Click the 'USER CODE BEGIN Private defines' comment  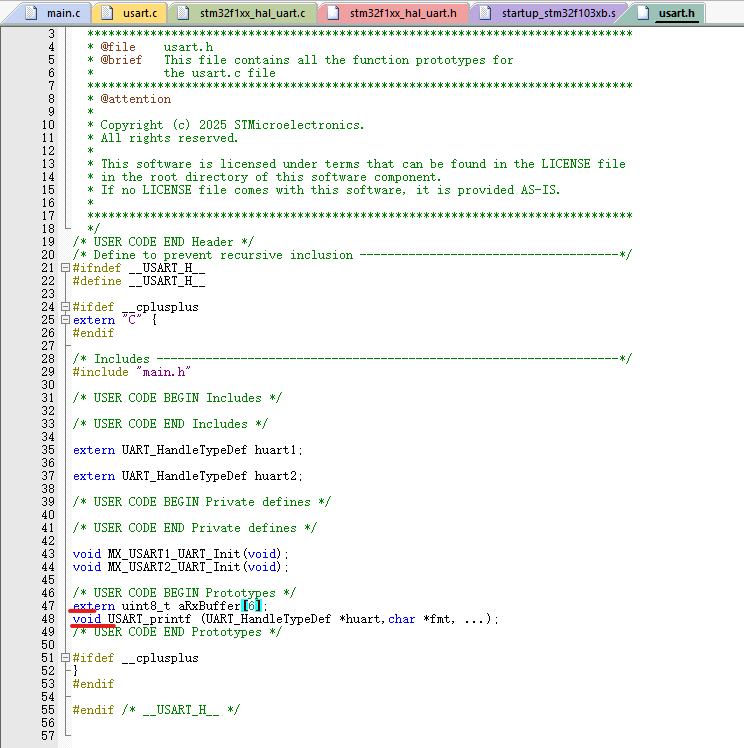click(202, 502)
